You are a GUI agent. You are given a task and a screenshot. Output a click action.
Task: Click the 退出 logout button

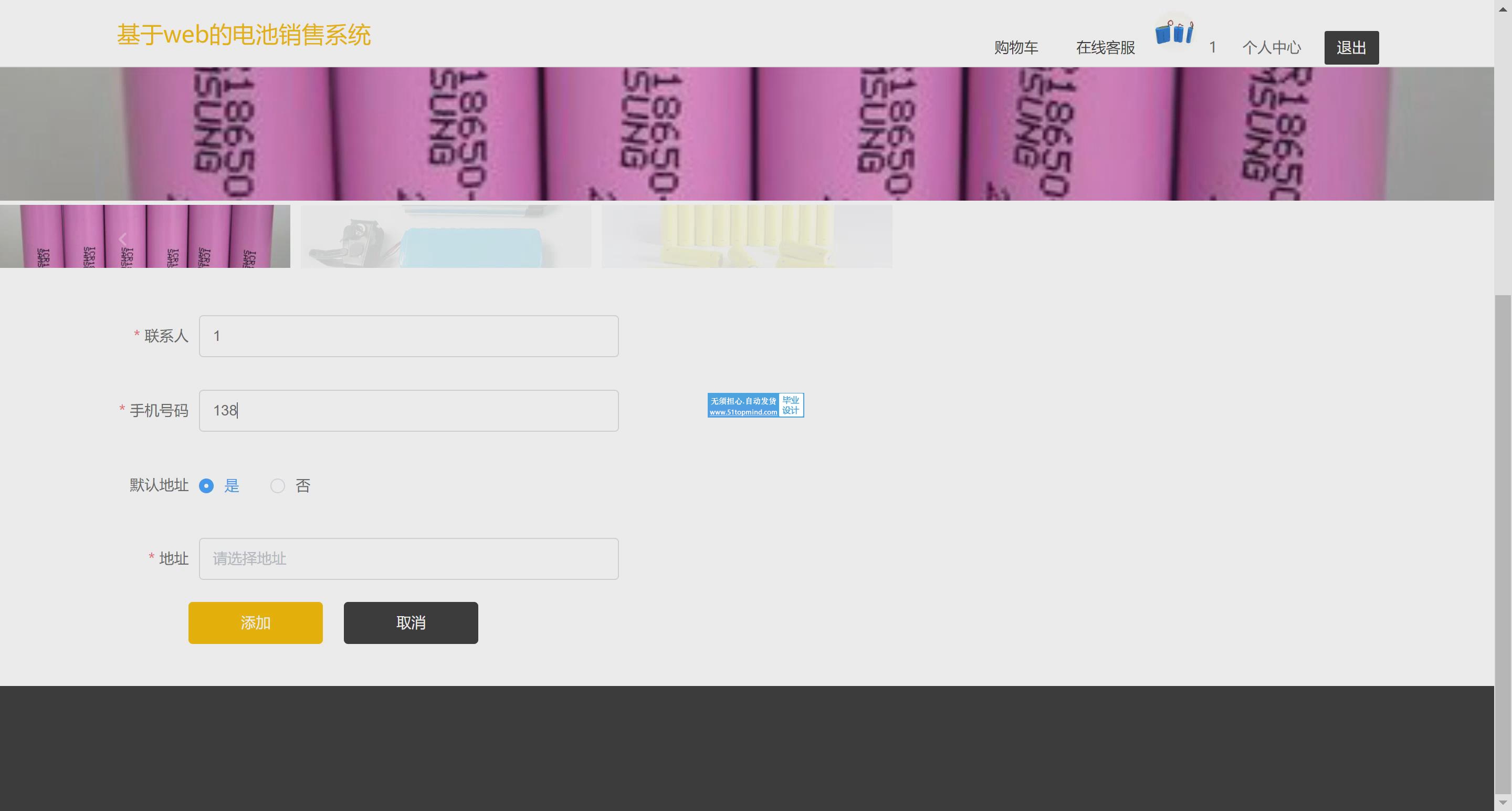1351,48
